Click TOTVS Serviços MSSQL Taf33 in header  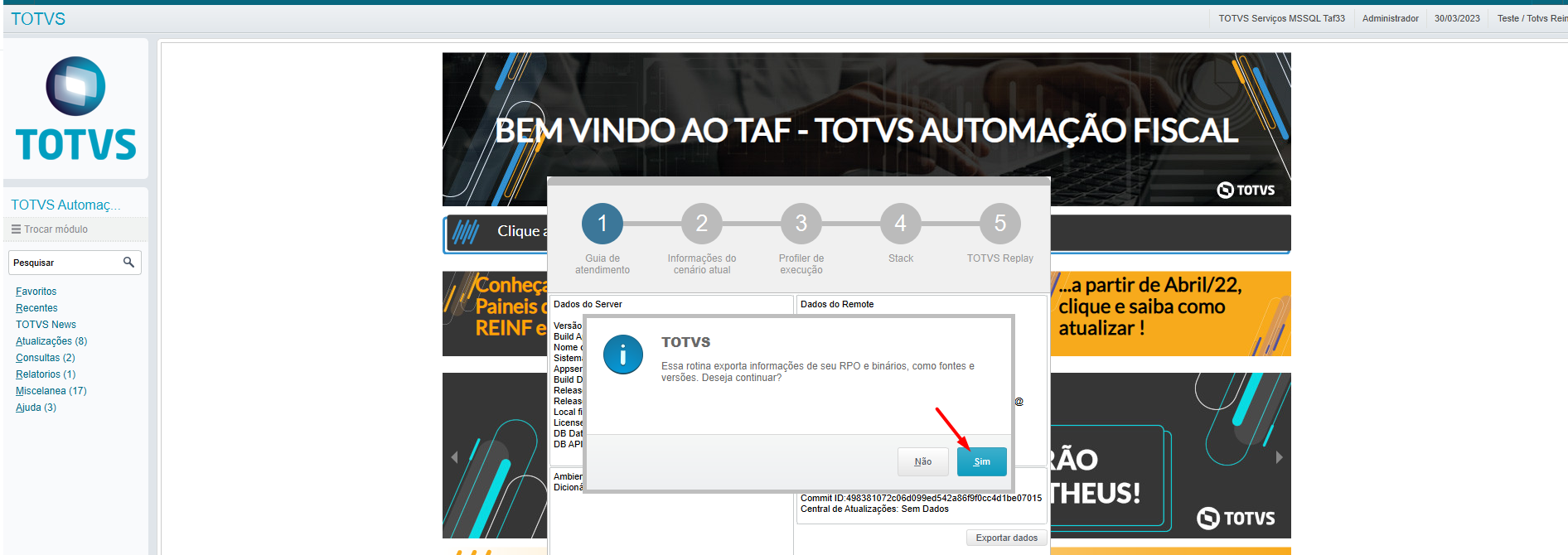coord(1281,18)
